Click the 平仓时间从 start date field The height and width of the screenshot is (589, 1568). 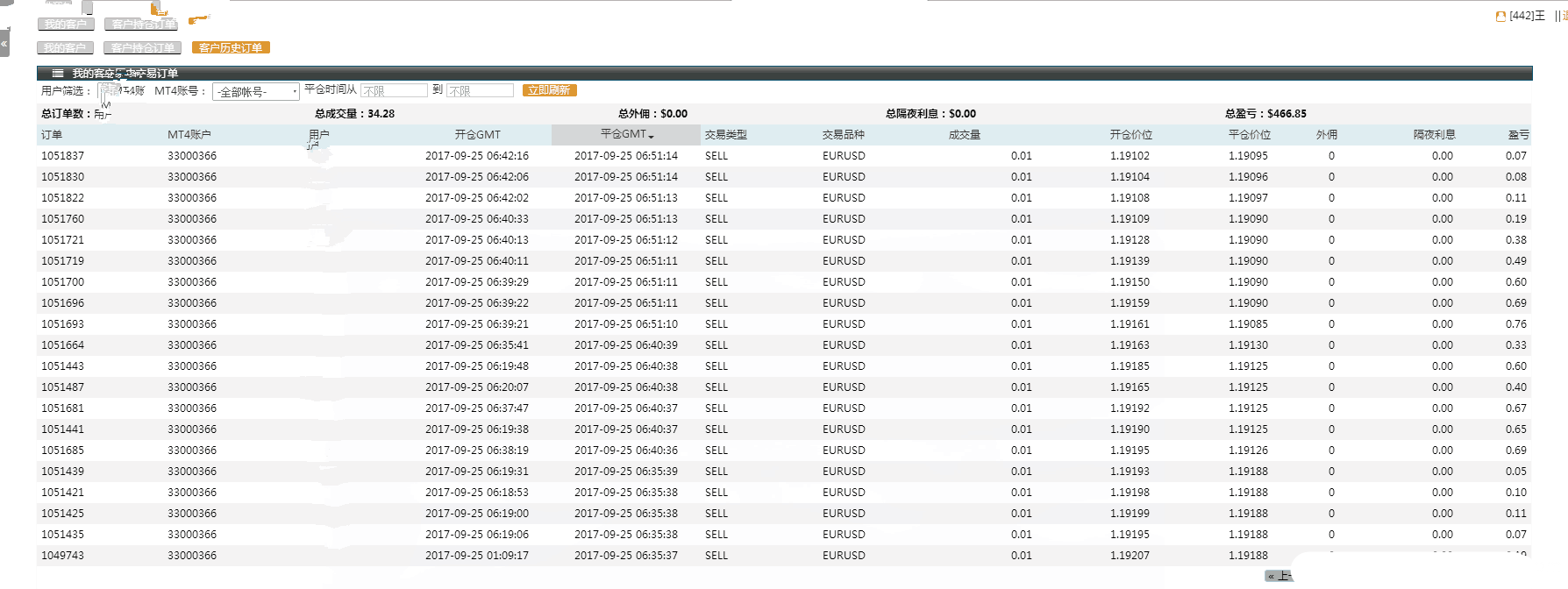394,91
